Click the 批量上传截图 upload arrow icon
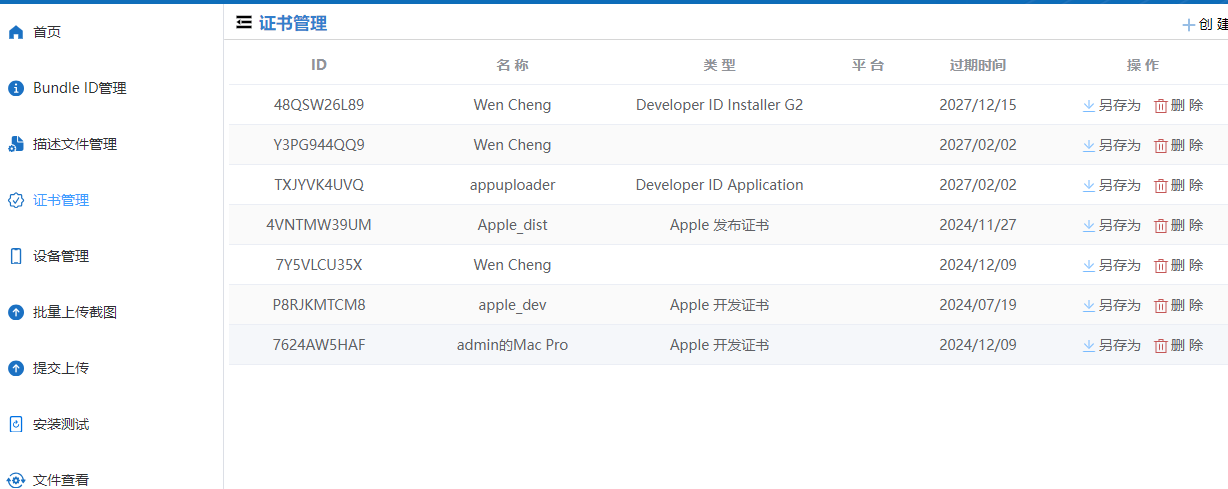This screenshot has height=489, width=1228. [x=15, y=312]
